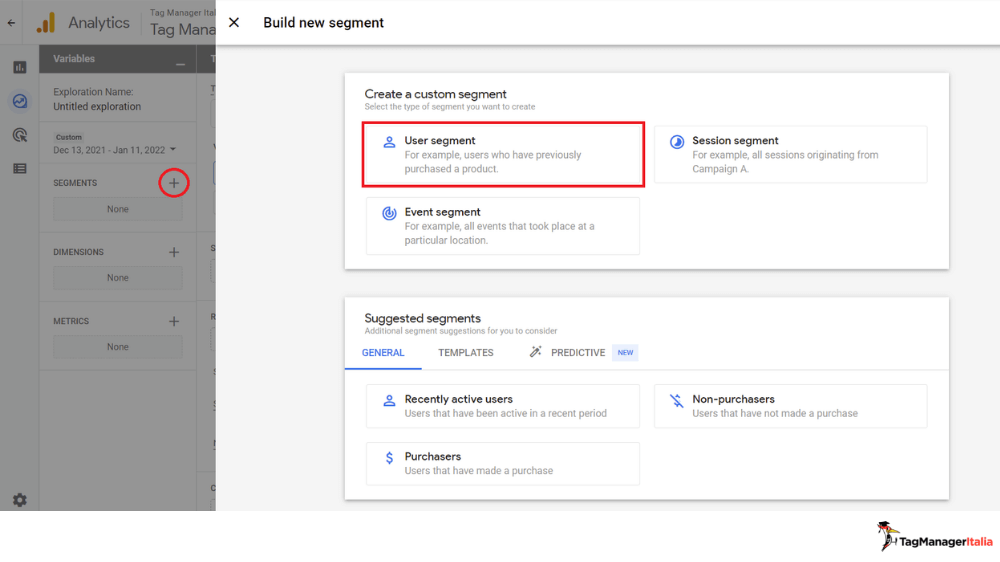This screenshot has width=1000, height=562.
Task: Open Advertising from the sidebar icon
Action: coord(20,135)
